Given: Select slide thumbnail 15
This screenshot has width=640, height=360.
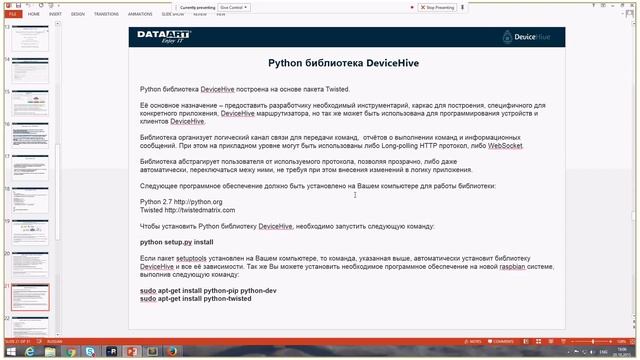Looking at the screenshot, I should coord(30,103).
